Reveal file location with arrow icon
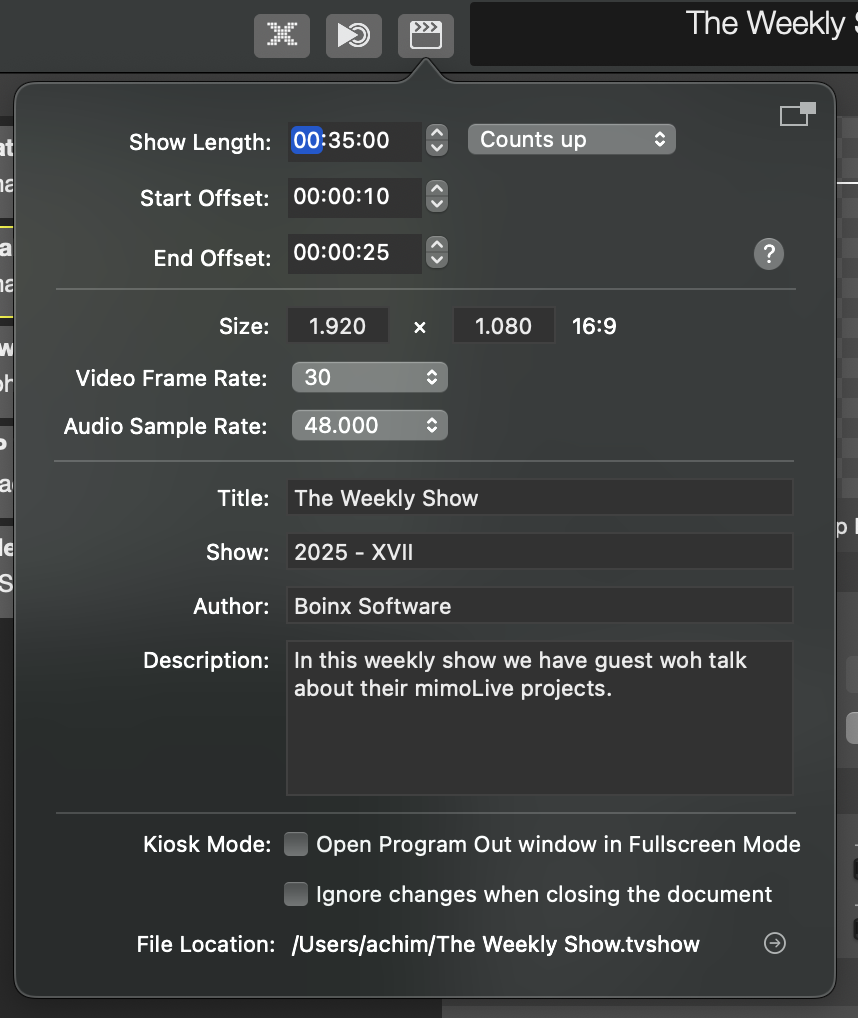The height and width of the screenshot is (1018, 858). click(775, 943)
